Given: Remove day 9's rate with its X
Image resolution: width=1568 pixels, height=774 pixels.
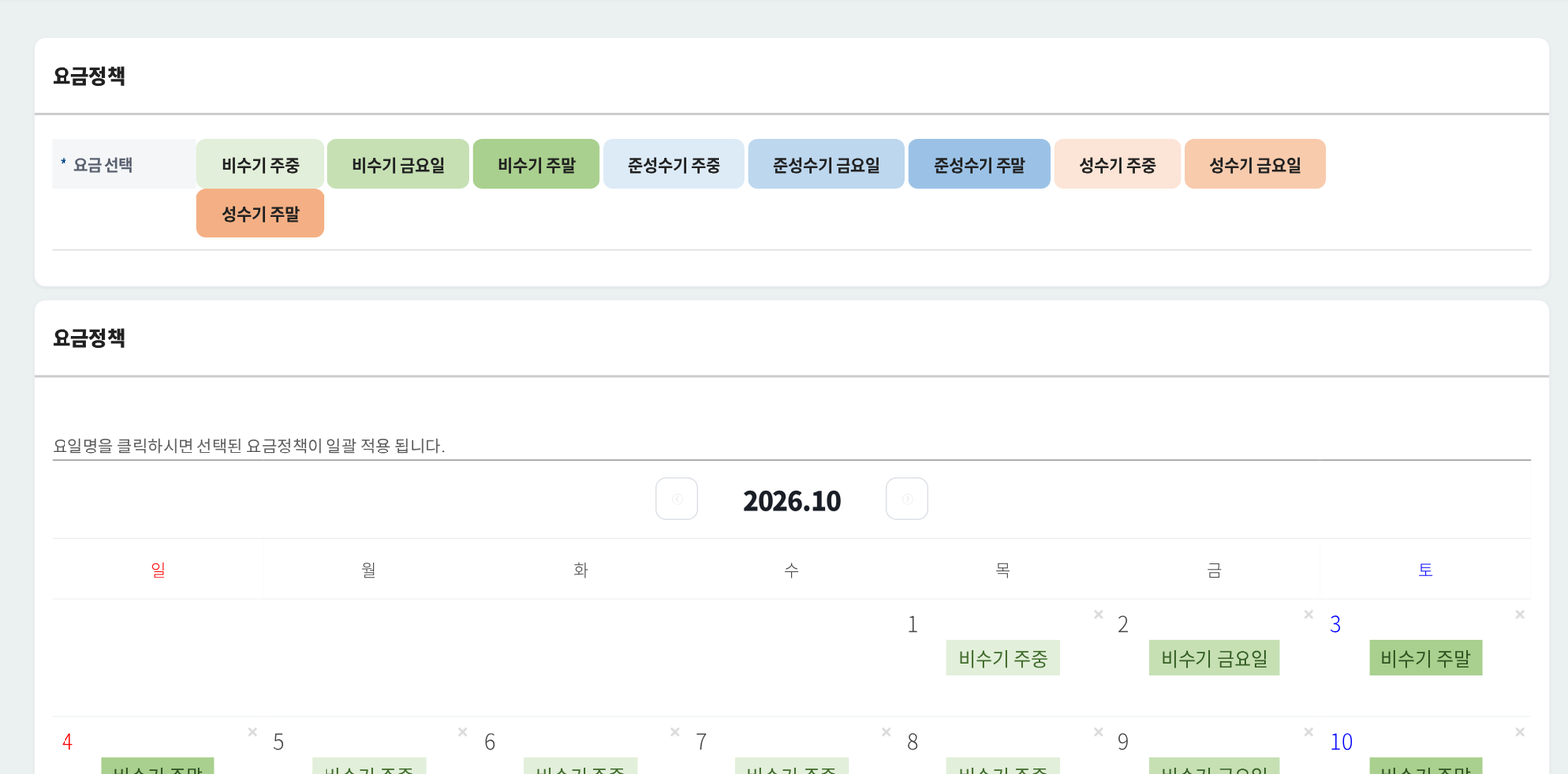Looking at the screenshot, I should pyautogui.click(x=1308, y=732).
